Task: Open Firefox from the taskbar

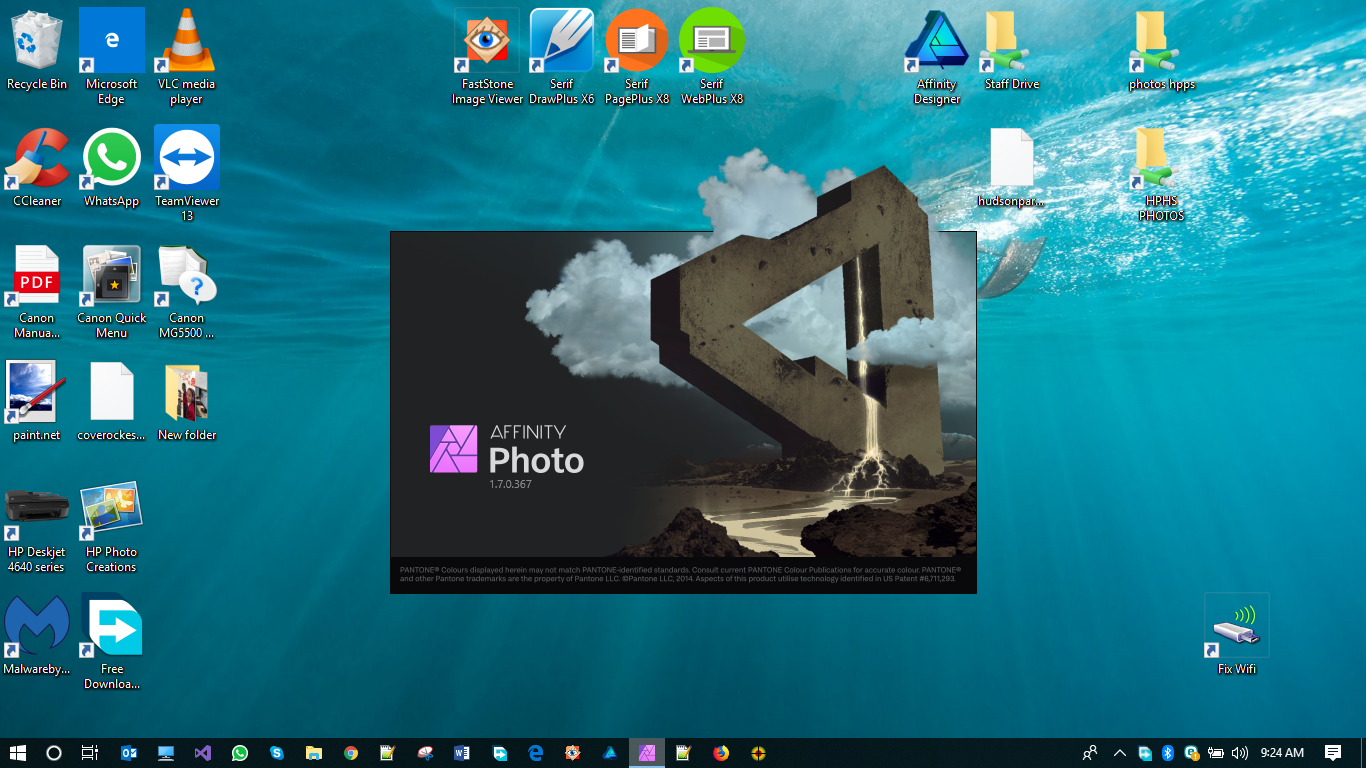Action: 721,753
